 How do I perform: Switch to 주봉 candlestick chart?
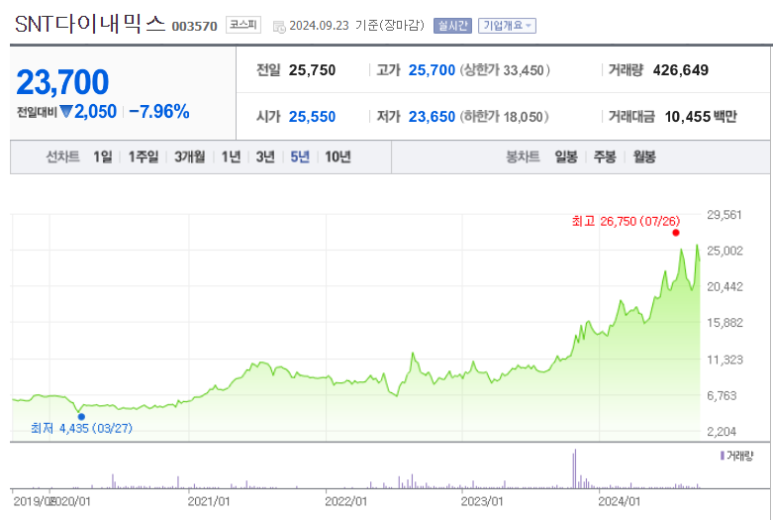[x=605, y=157]
